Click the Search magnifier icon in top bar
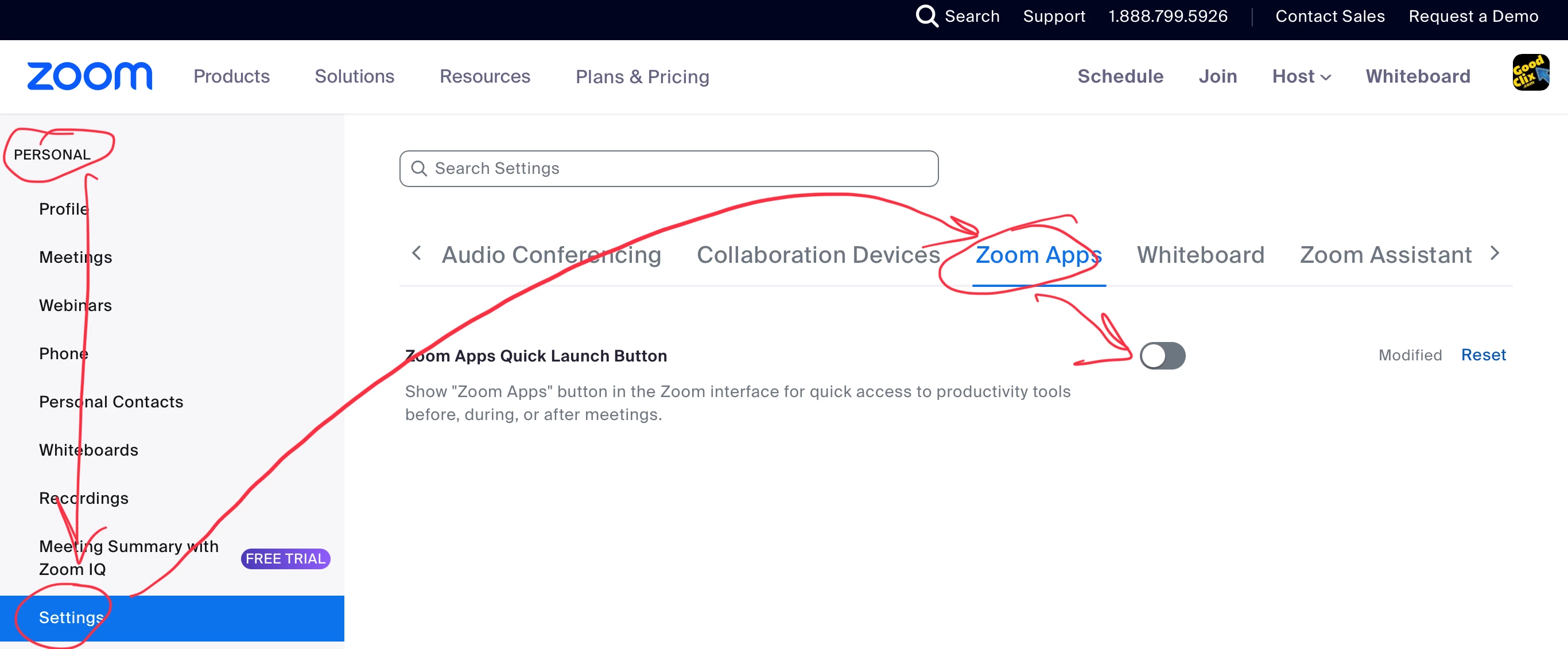Screen dimensions: 1568x649 click(926, 17)
